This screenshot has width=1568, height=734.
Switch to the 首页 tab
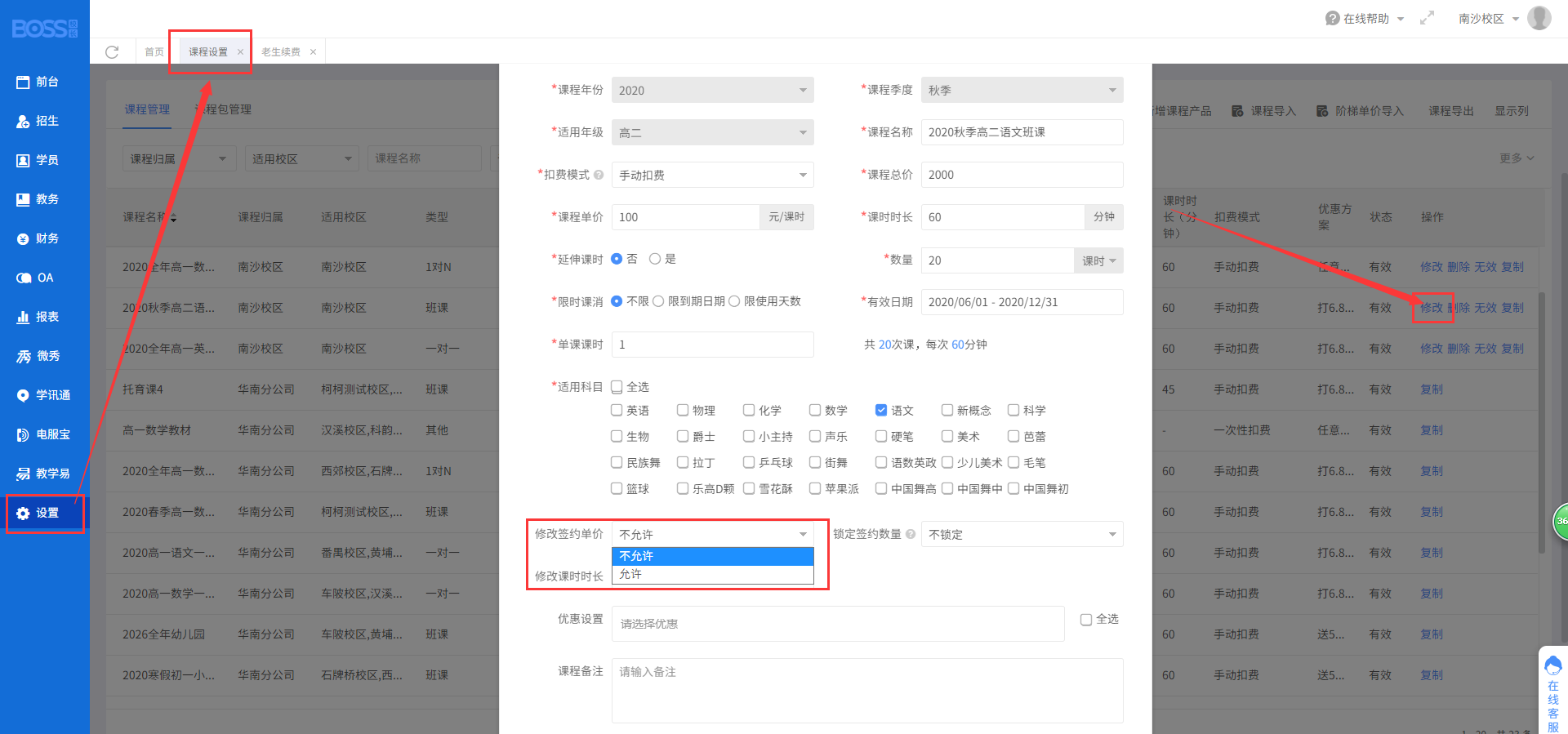154,51
